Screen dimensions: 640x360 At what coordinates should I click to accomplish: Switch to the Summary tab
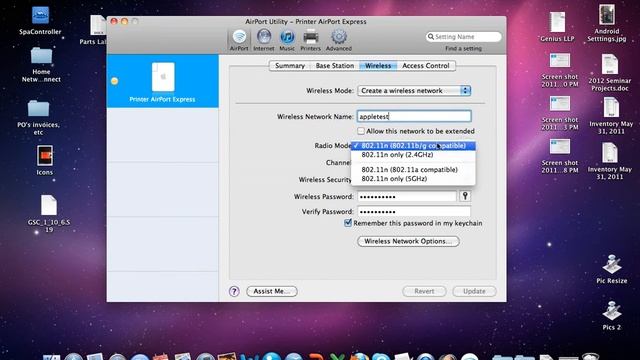(290, 66)
